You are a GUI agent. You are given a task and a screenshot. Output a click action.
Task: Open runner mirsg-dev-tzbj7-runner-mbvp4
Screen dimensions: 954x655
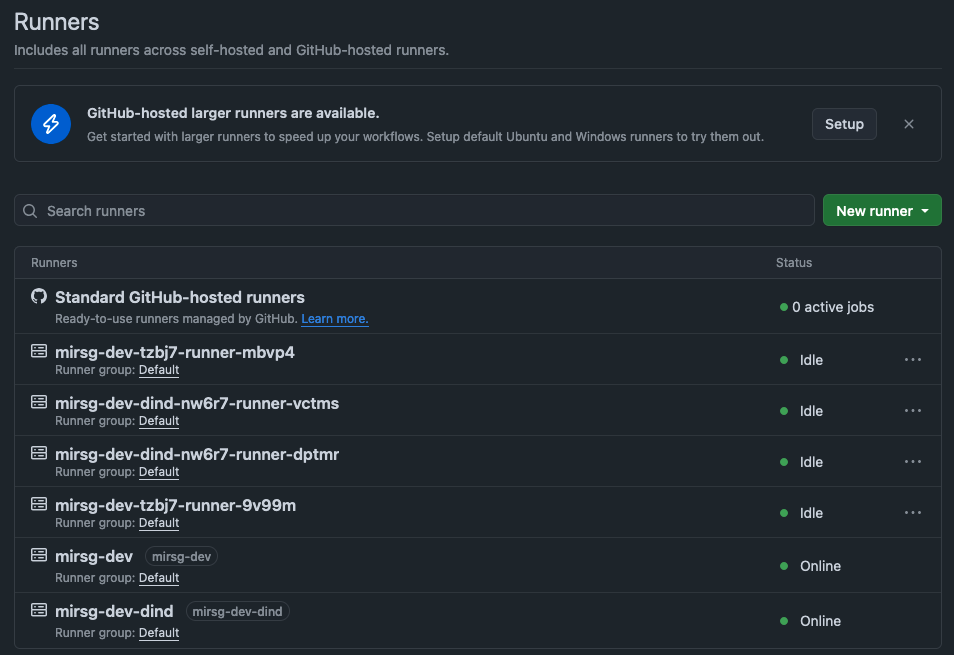tap(174, 352)
